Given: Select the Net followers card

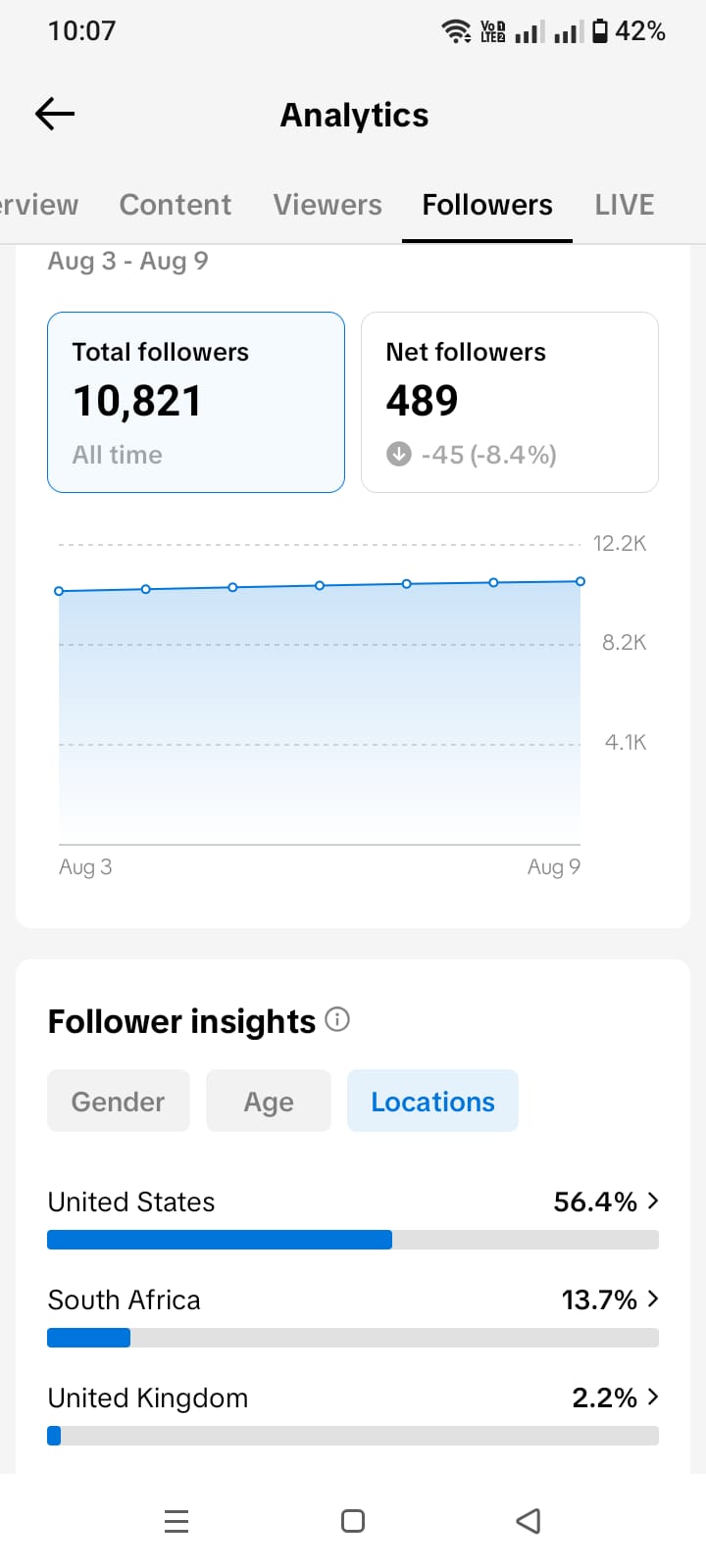Looking at the screenshot, I should (x=510, y=402).
